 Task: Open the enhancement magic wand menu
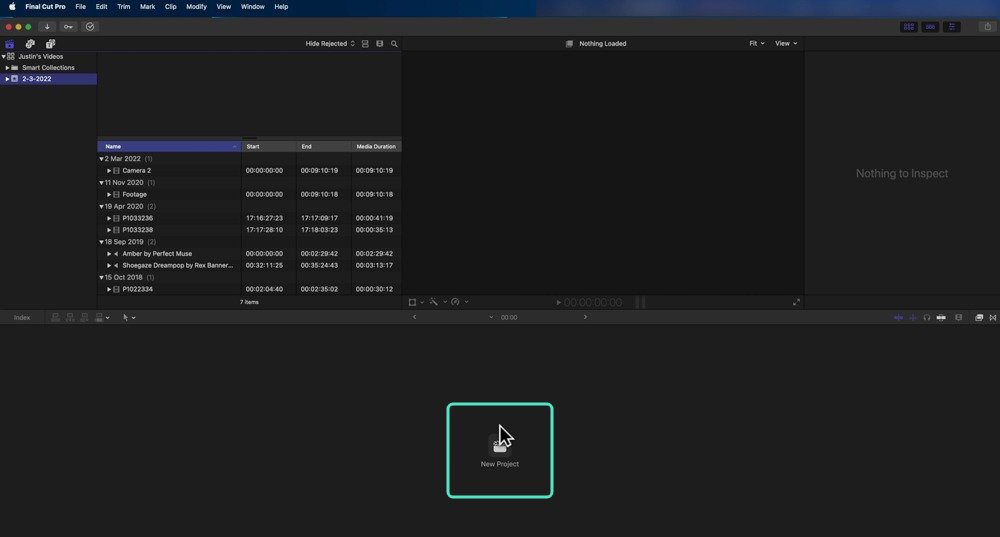coord(436,302)
